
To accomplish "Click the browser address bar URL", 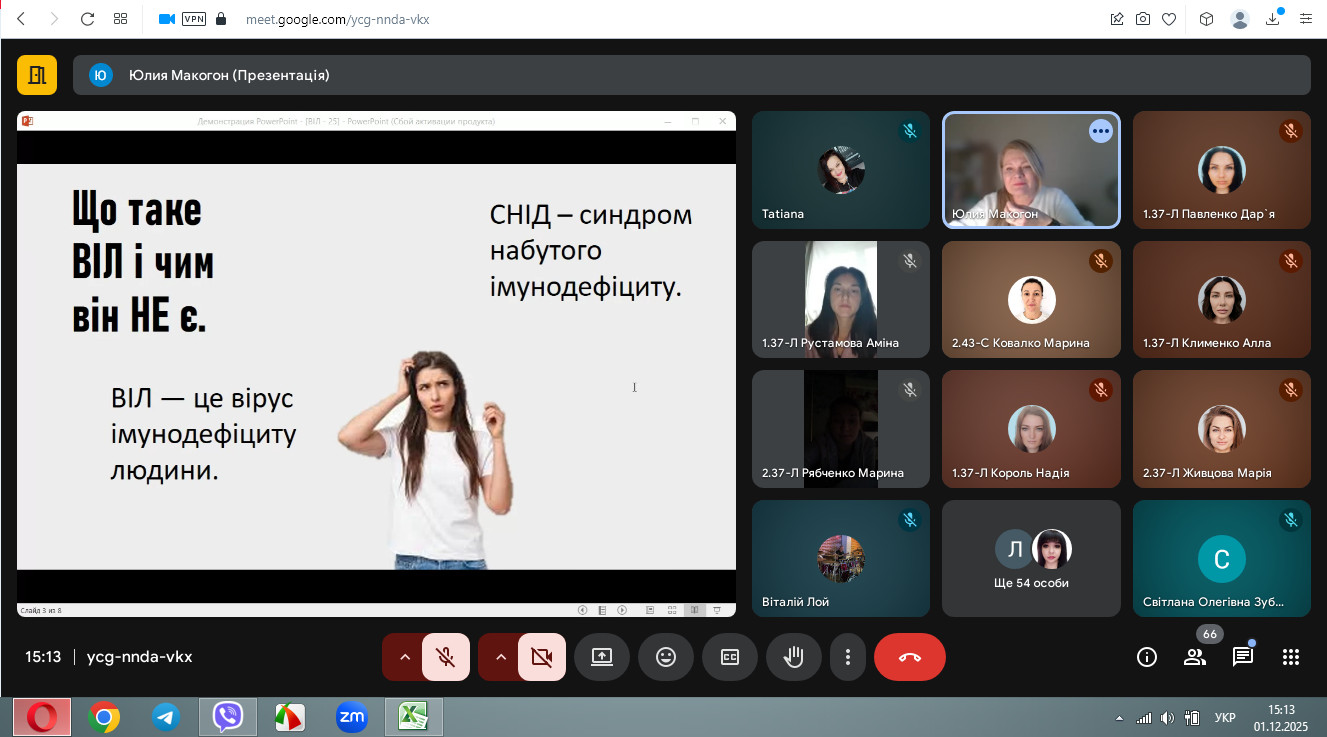I will click(337, 19).
